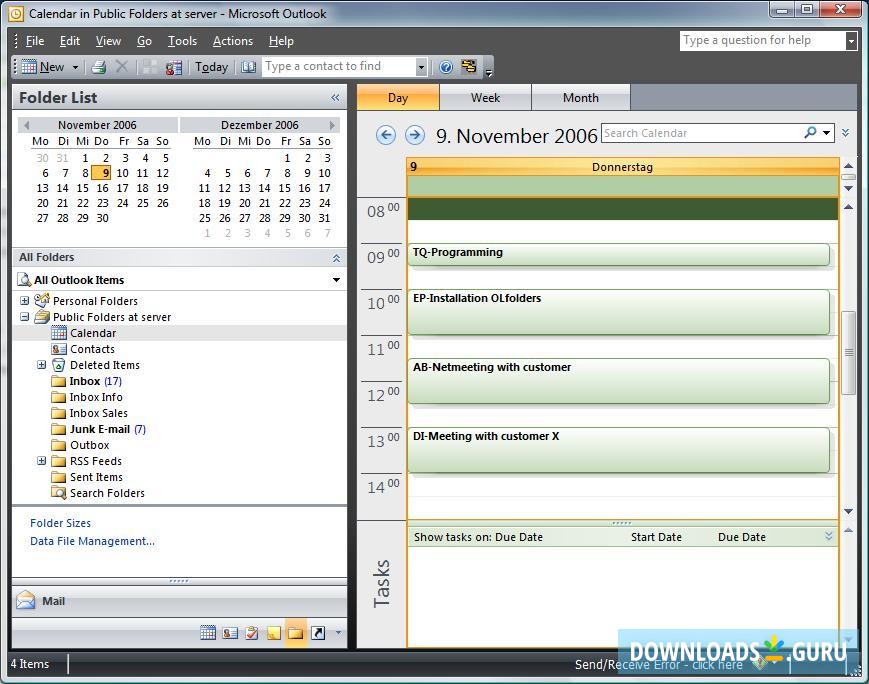Click the Contacts icon in navigation bar

click(230, 632)
